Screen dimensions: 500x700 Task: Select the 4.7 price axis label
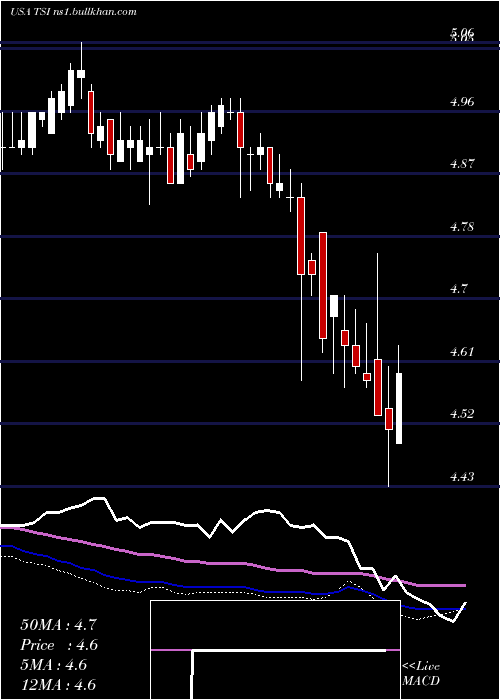click(459, 289)
